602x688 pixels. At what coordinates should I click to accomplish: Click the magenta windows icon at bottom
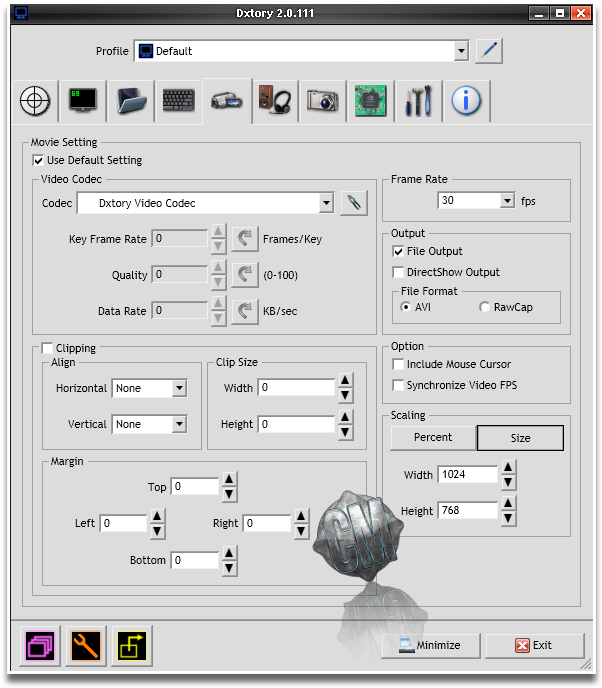point(40,646)
